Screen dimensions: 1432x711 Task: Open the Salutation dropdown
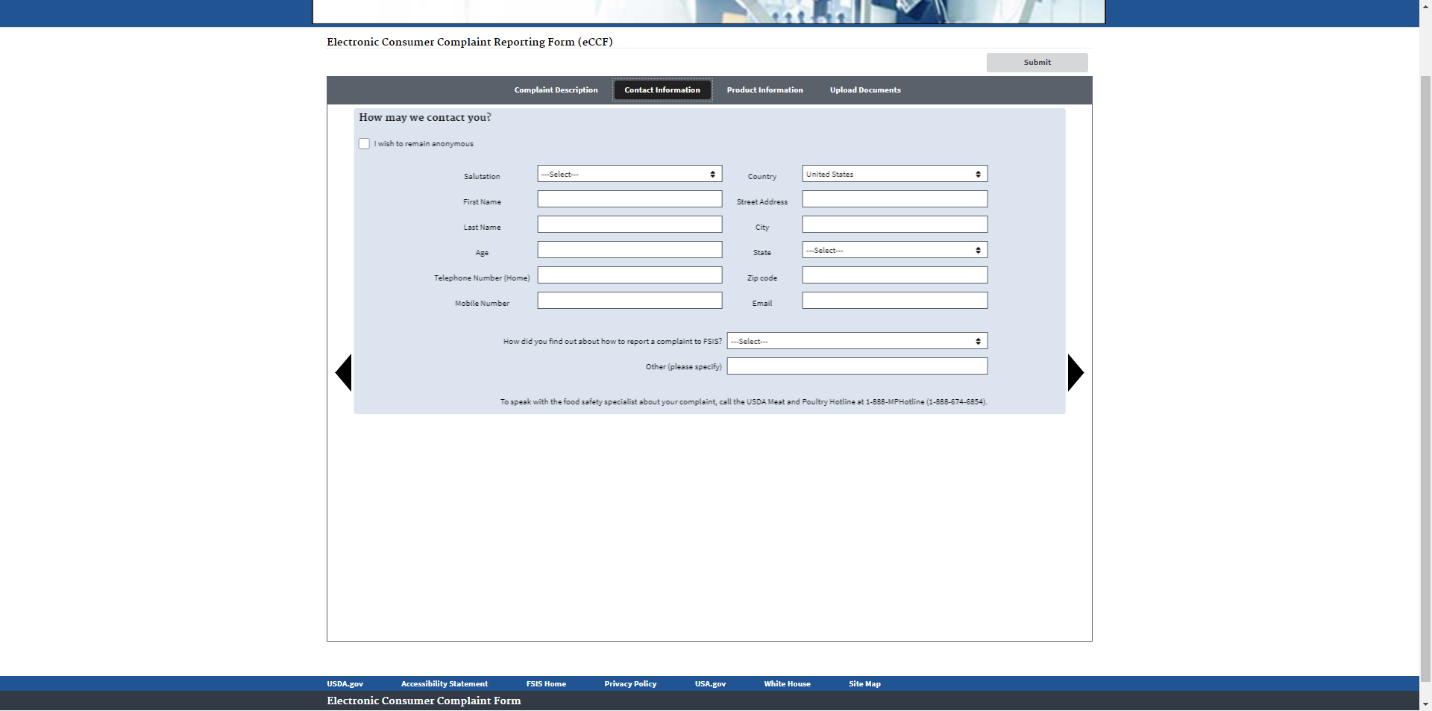pyautogui.click(x=629, y=174)
